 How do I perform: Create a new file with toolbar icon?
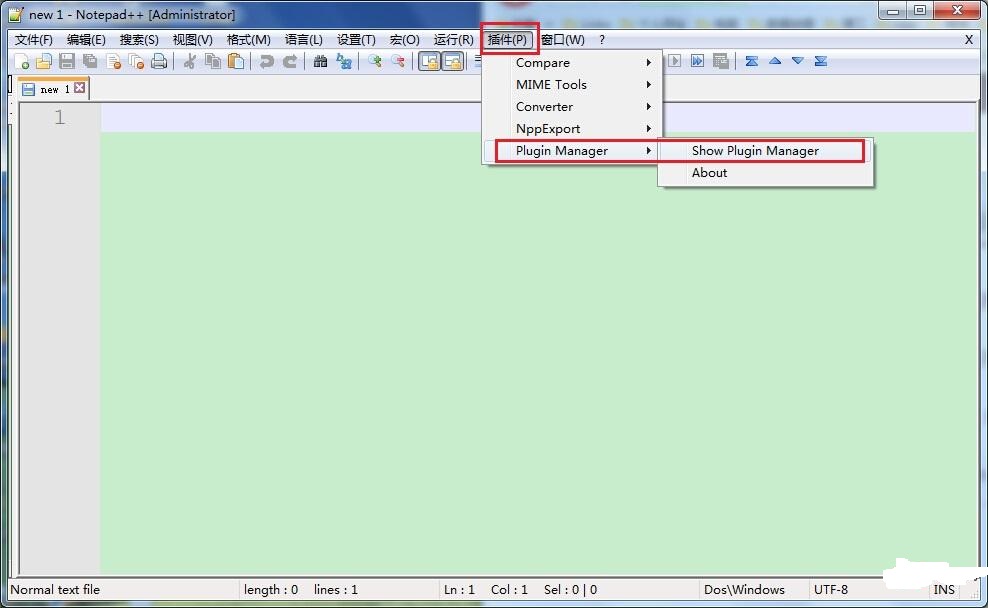[x=21, y=61]
